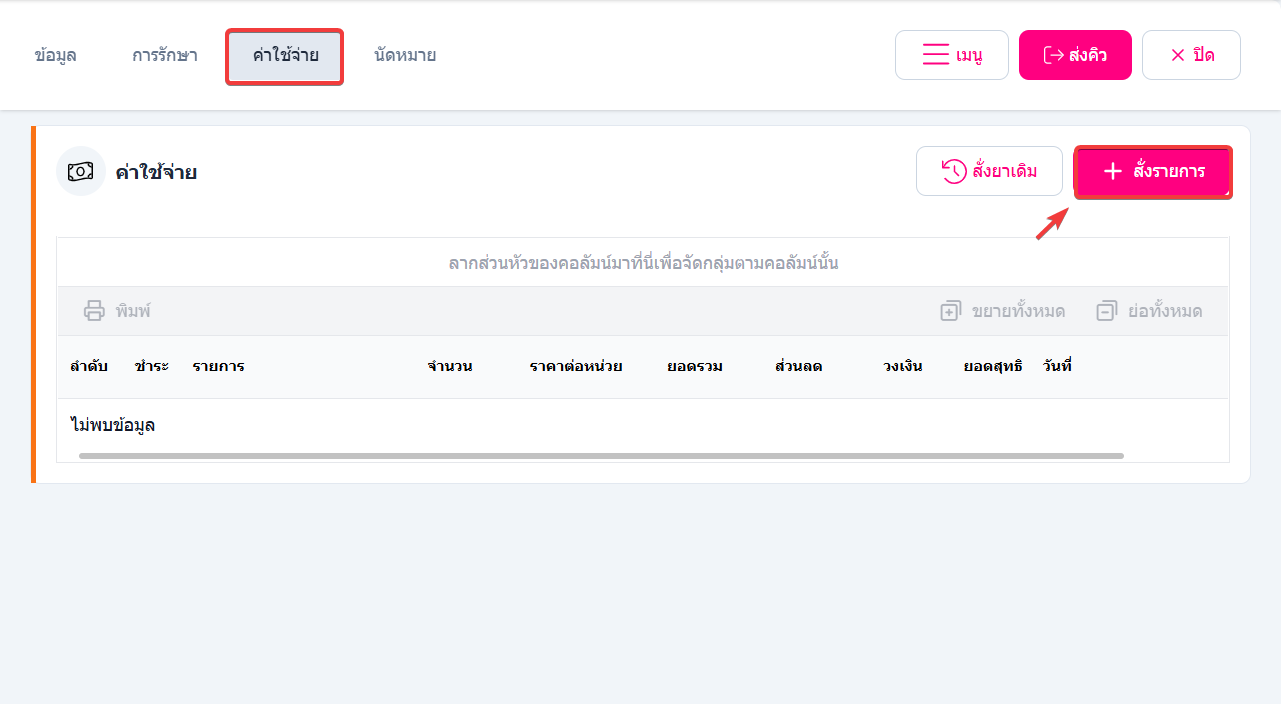Click the วงเงิน column header
The width and height of the screenshot is (1281, 704).
pos(903,366)
